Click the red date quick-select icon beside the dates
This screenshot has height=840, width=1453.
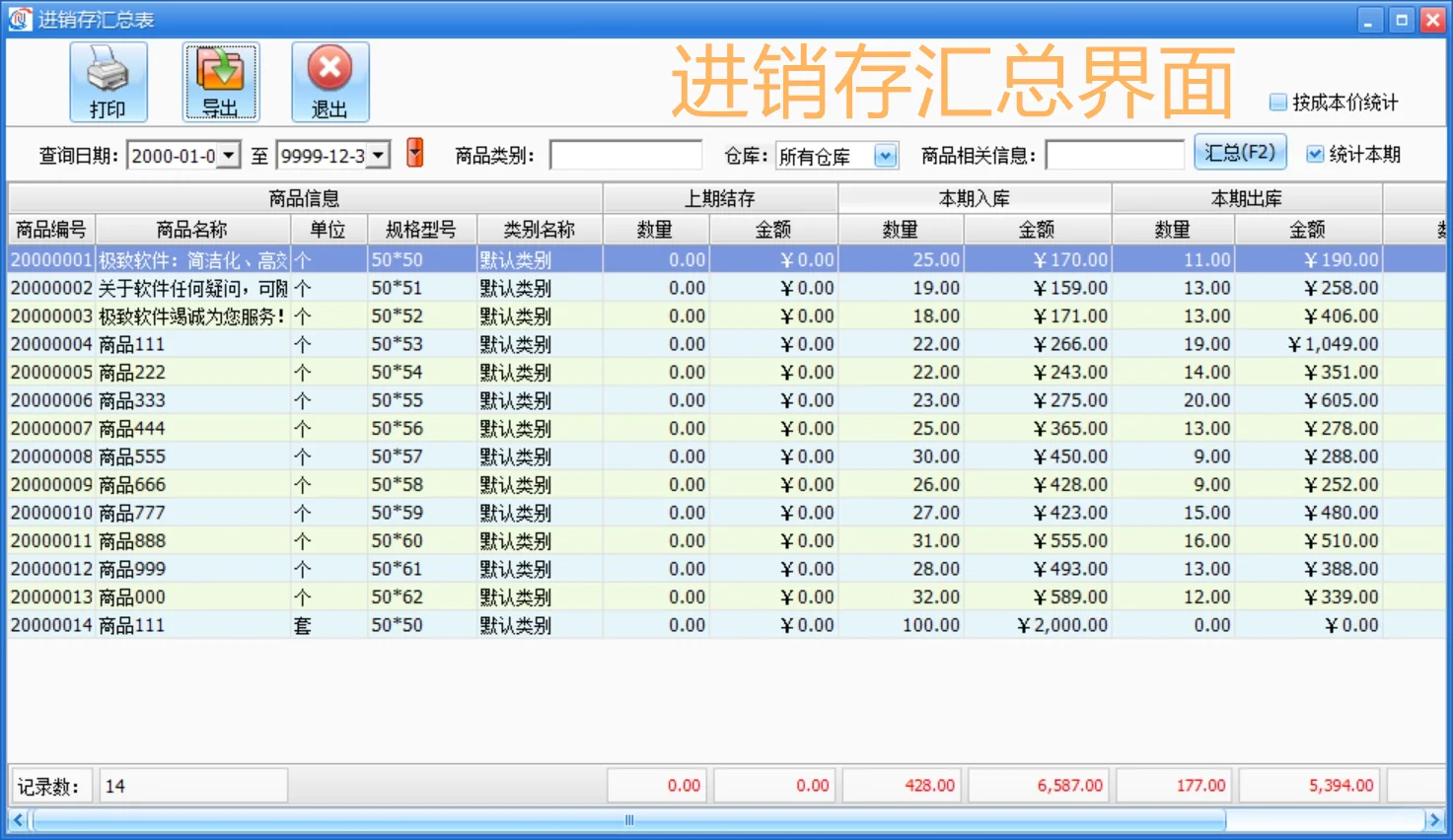[414, 154]
